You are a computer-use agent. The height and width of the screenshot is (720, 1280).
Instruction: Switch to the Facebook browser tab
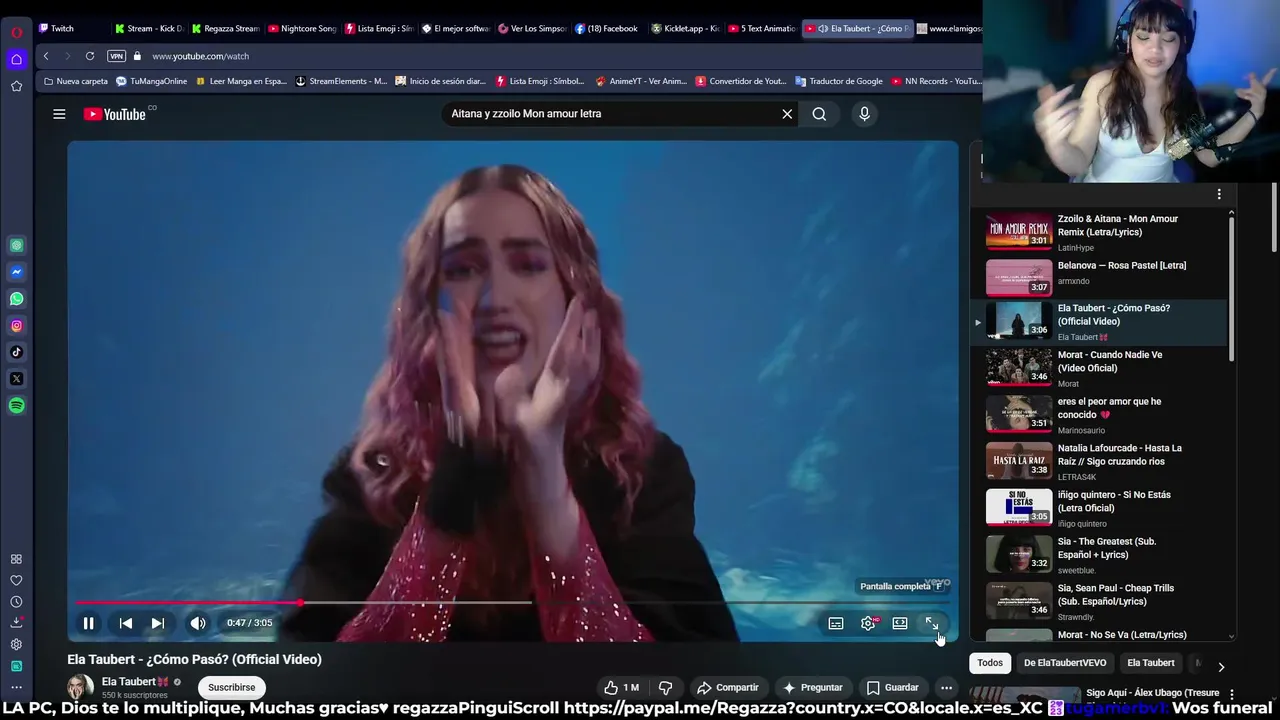pyautogui.click(x=609, y=28)
